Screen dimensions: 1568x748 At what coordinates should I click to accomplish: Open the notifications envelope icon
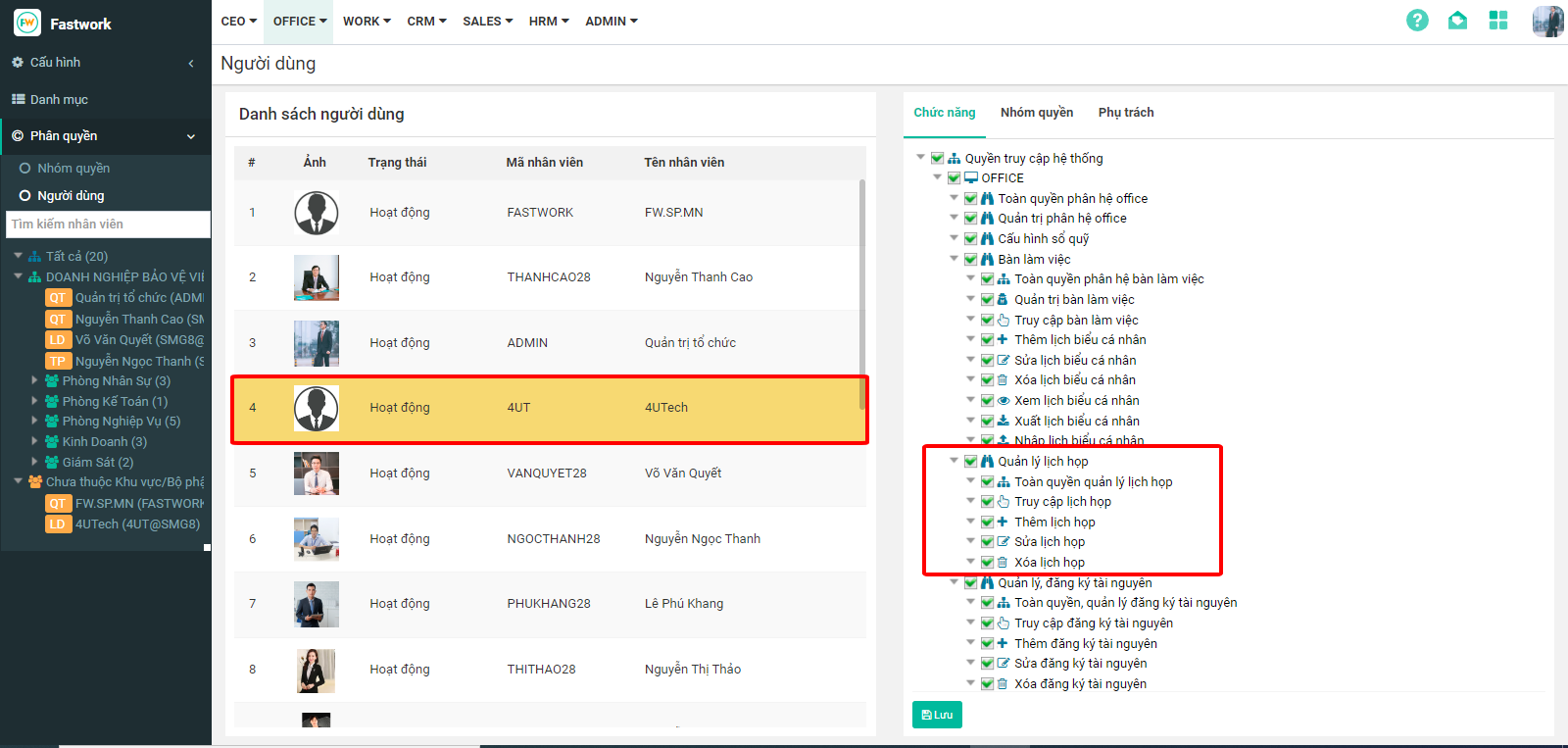click(x=1457, y=21)
